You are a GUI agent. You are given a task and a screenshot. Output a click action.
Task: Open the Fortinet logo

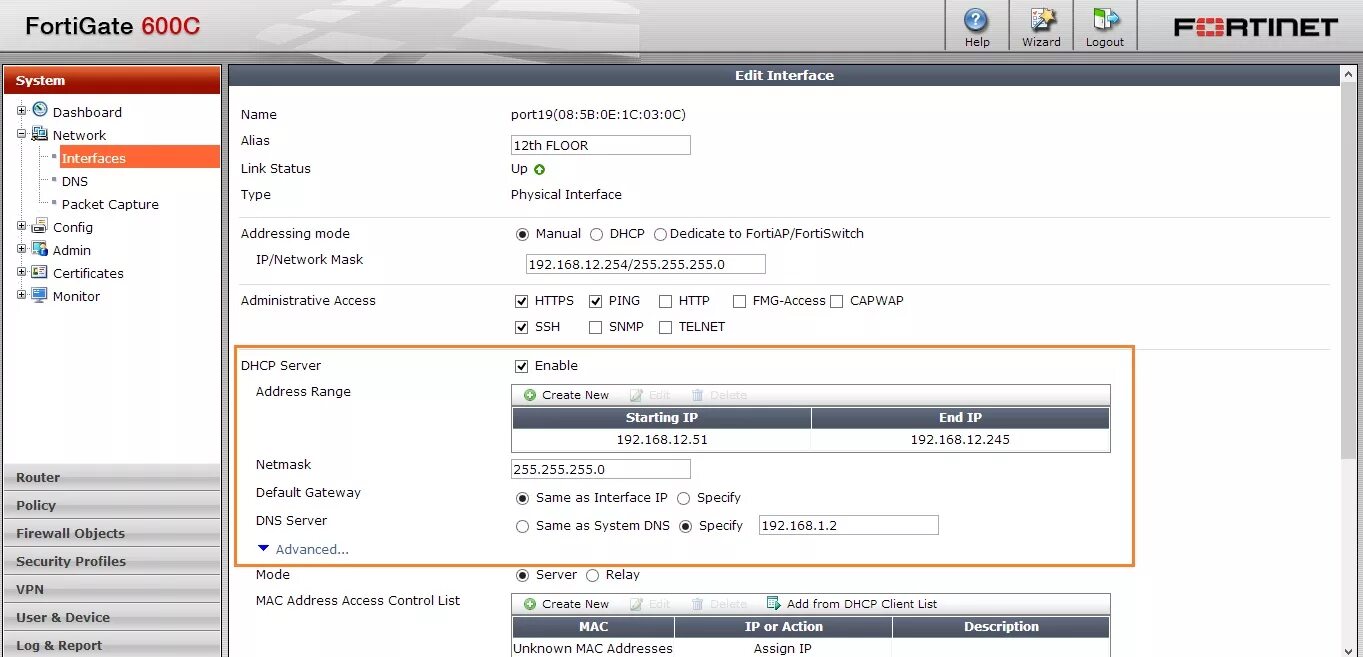click(1256, 27)
